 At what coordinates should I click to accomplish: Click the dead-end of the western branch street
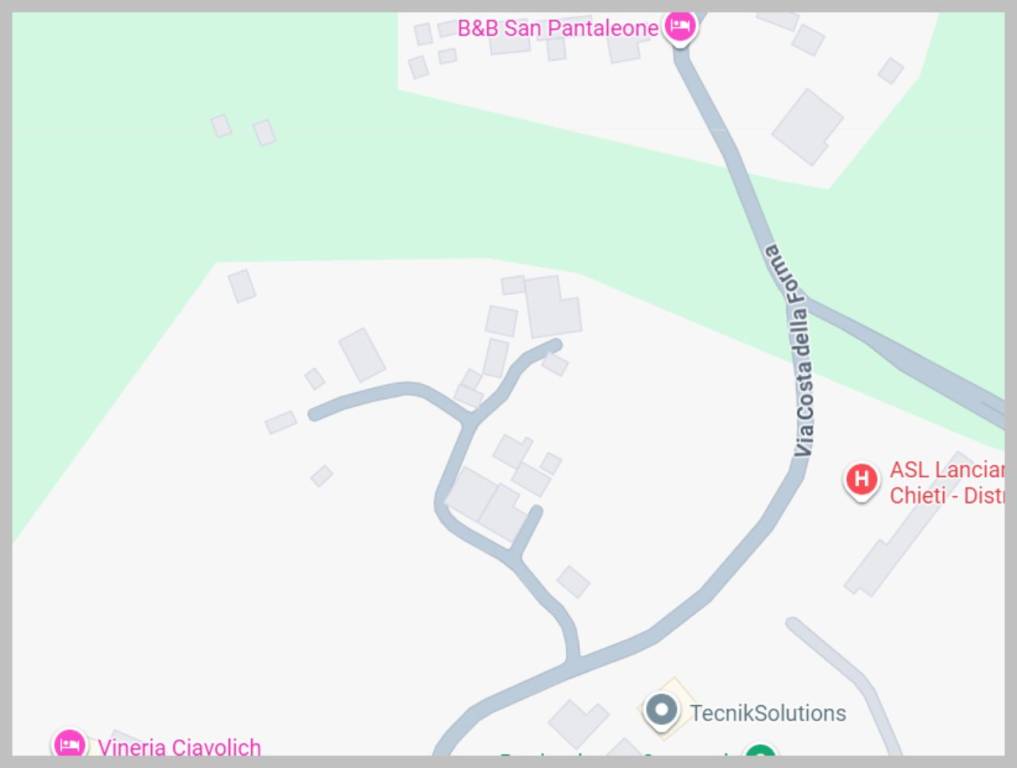(314, 414)
